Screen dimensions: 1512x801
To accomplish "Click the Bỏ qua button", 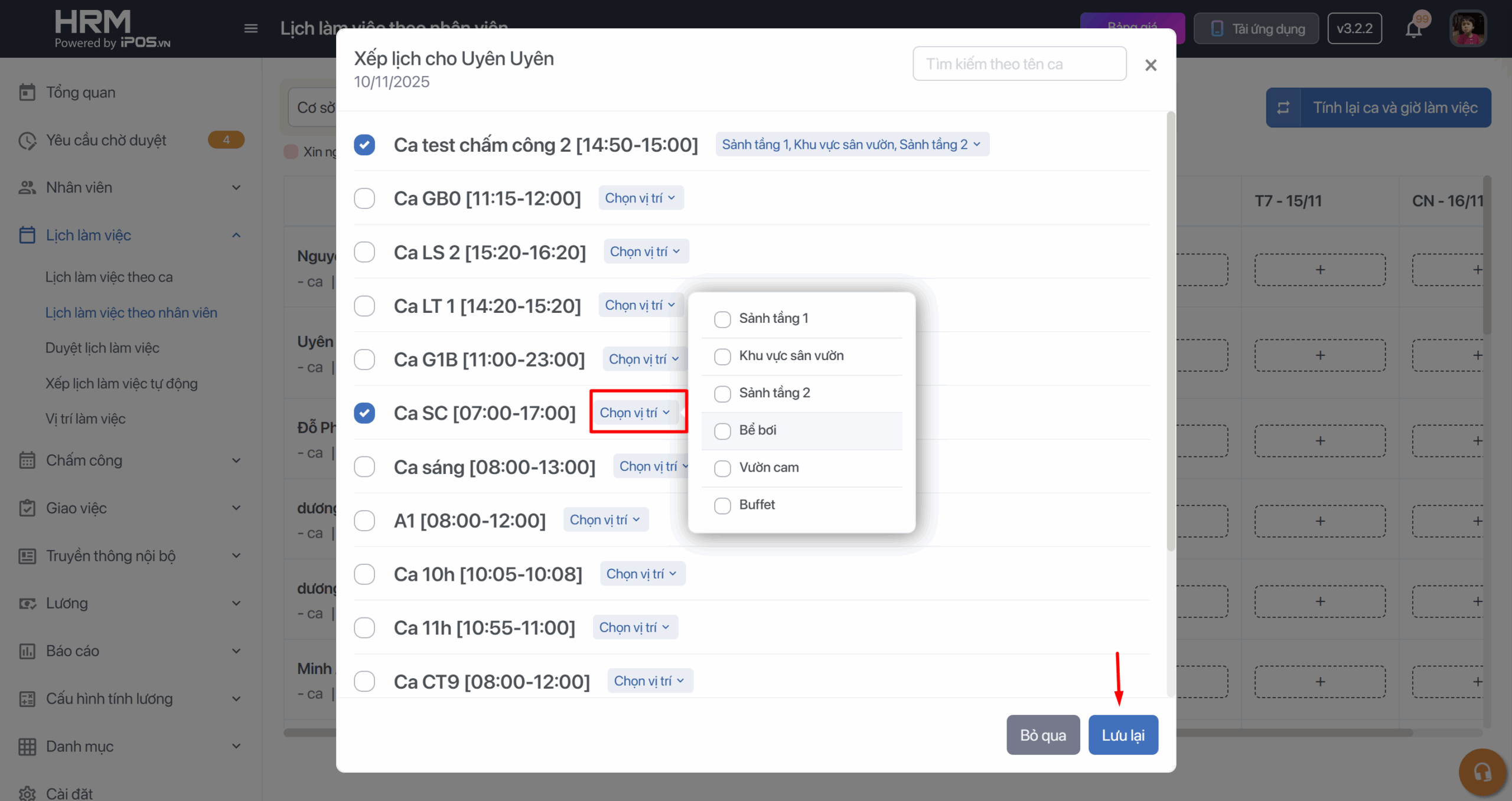I will tap(1042, 735).
